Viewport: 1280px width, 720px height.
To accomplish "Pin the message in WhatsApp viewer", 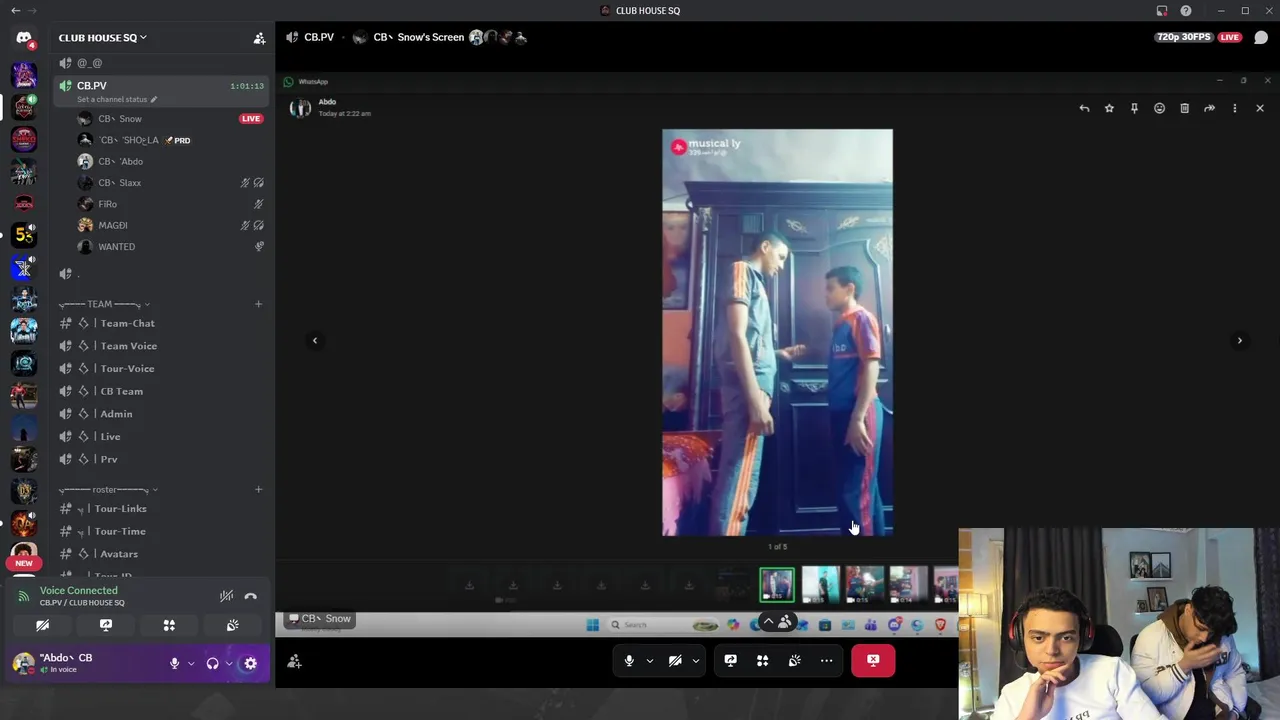I will [x=1134, y=108].
